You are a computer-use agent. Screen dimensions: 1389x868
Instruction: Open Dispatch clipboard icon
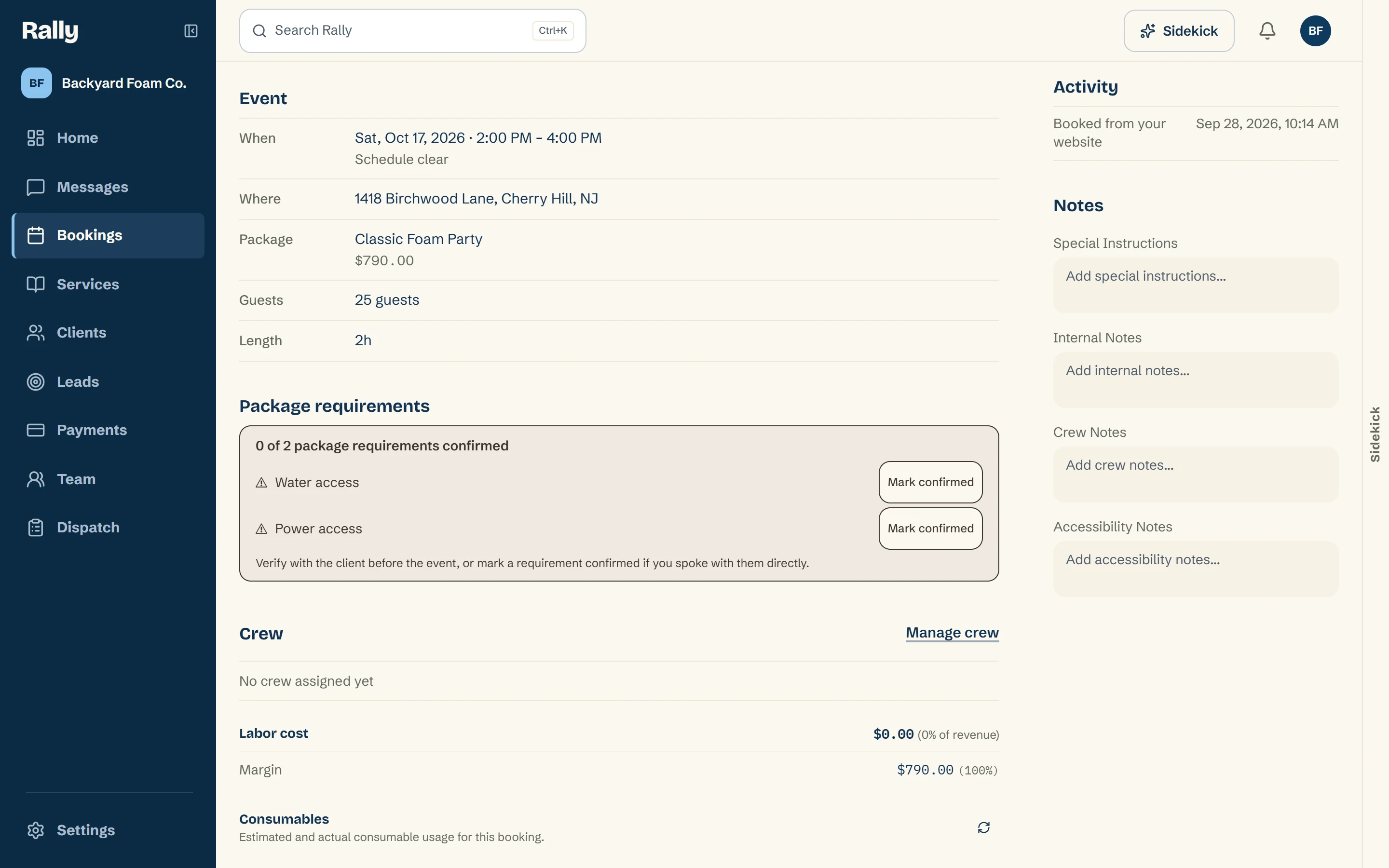point(36,528)
